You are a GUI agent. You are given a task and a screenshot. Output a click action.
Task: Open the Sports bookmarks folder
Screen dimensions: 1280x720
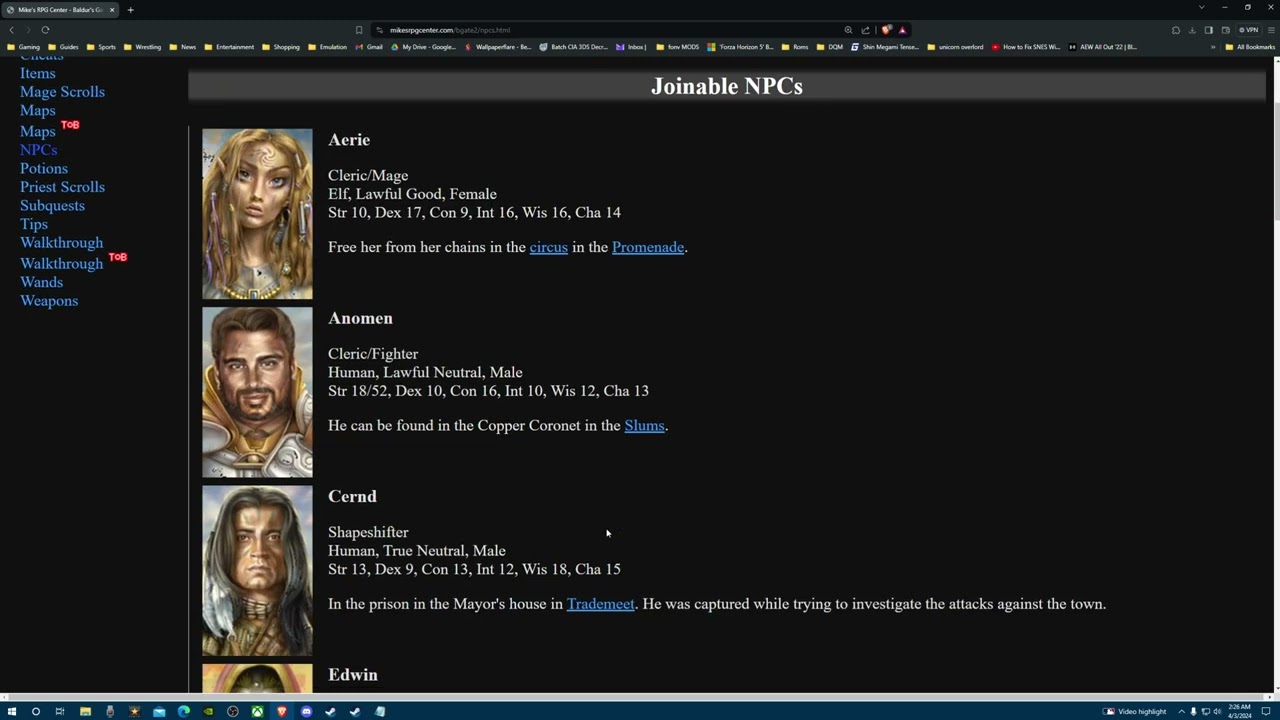(101, 47)
